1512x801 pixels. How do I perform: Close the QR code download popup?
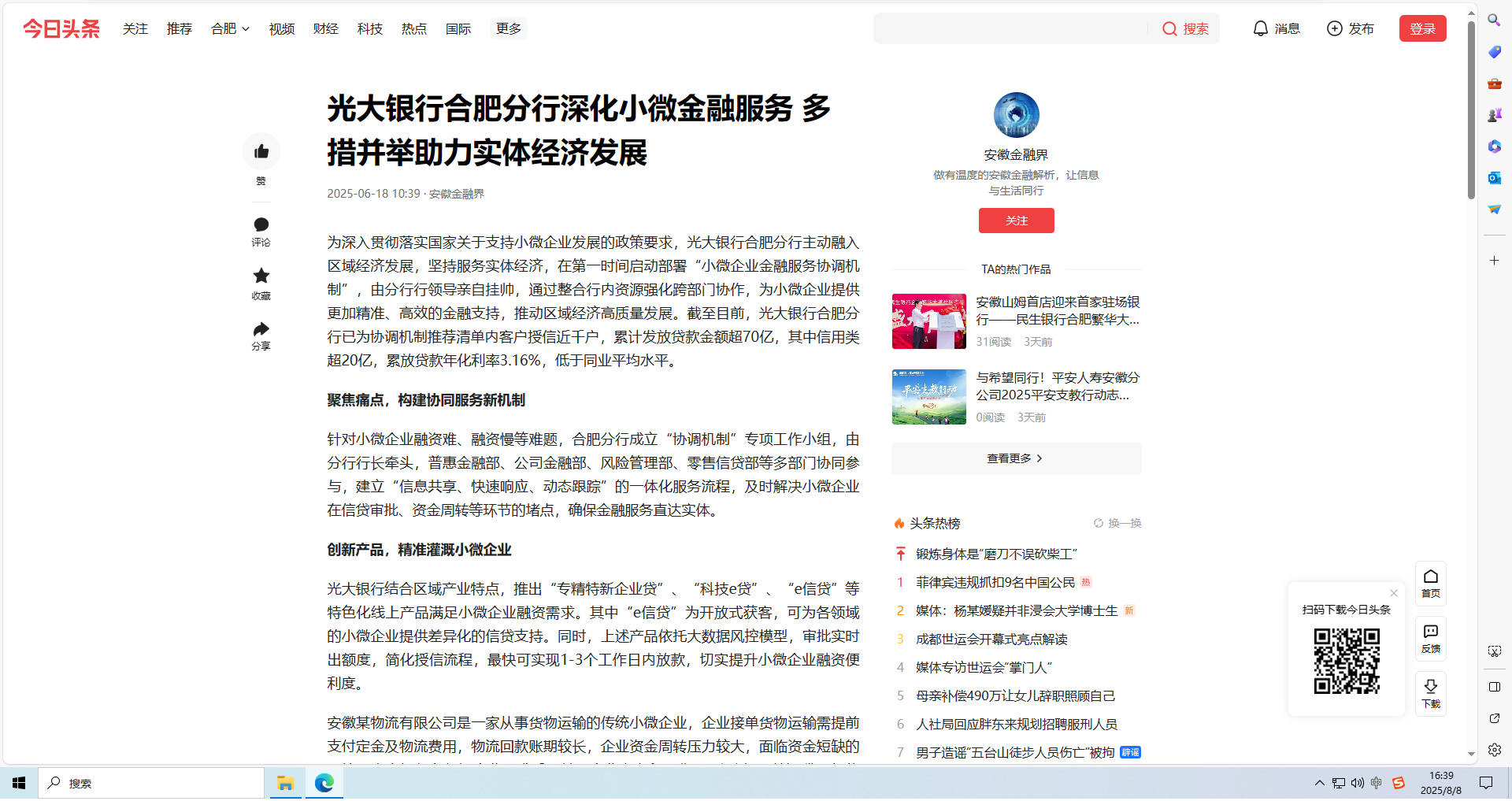pyautogui.click(x=1394, y=593)
